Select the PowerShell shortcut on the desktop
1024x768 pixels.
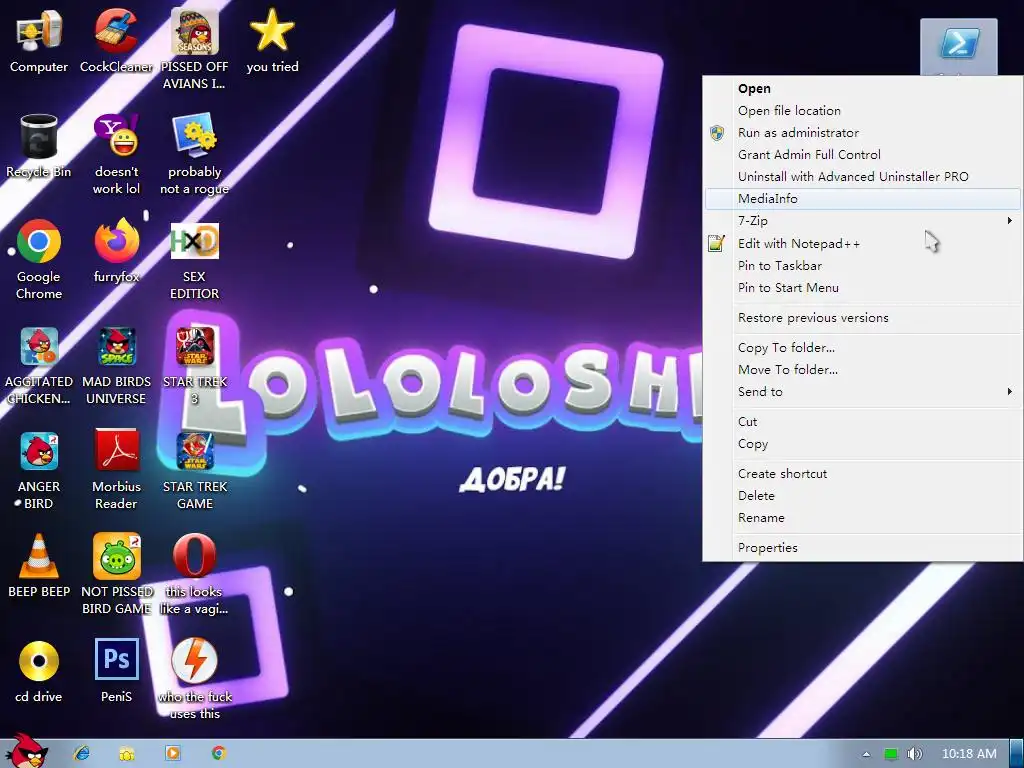(x=959, y=46)
